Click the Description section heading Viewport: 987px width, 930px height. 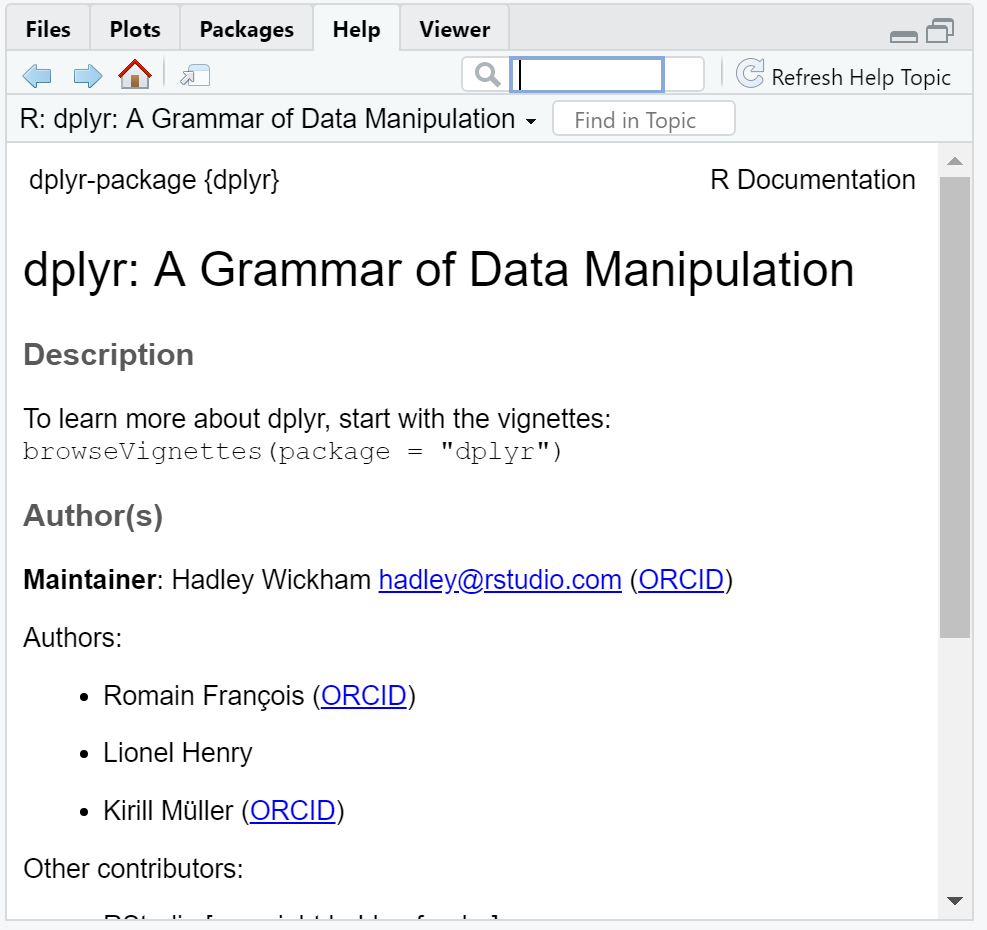pyautogui.click(x=108, y=354)
